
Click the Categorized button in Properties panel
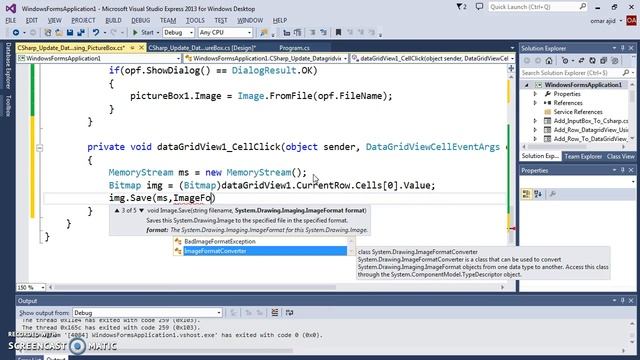(527, 194)
